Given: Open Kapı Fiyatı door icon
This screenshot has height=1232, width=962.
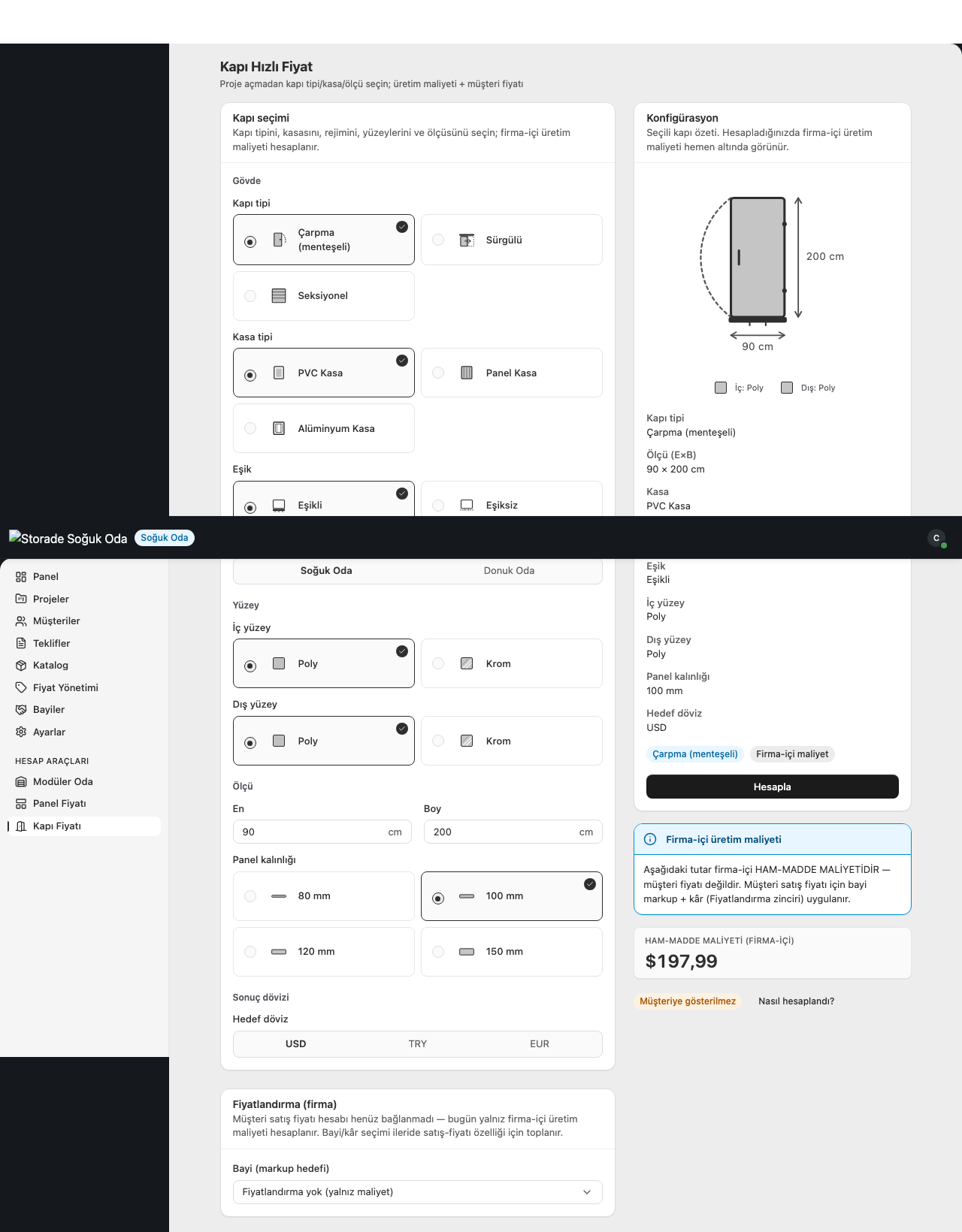Looking at the screenshot, I should (21, 826).
